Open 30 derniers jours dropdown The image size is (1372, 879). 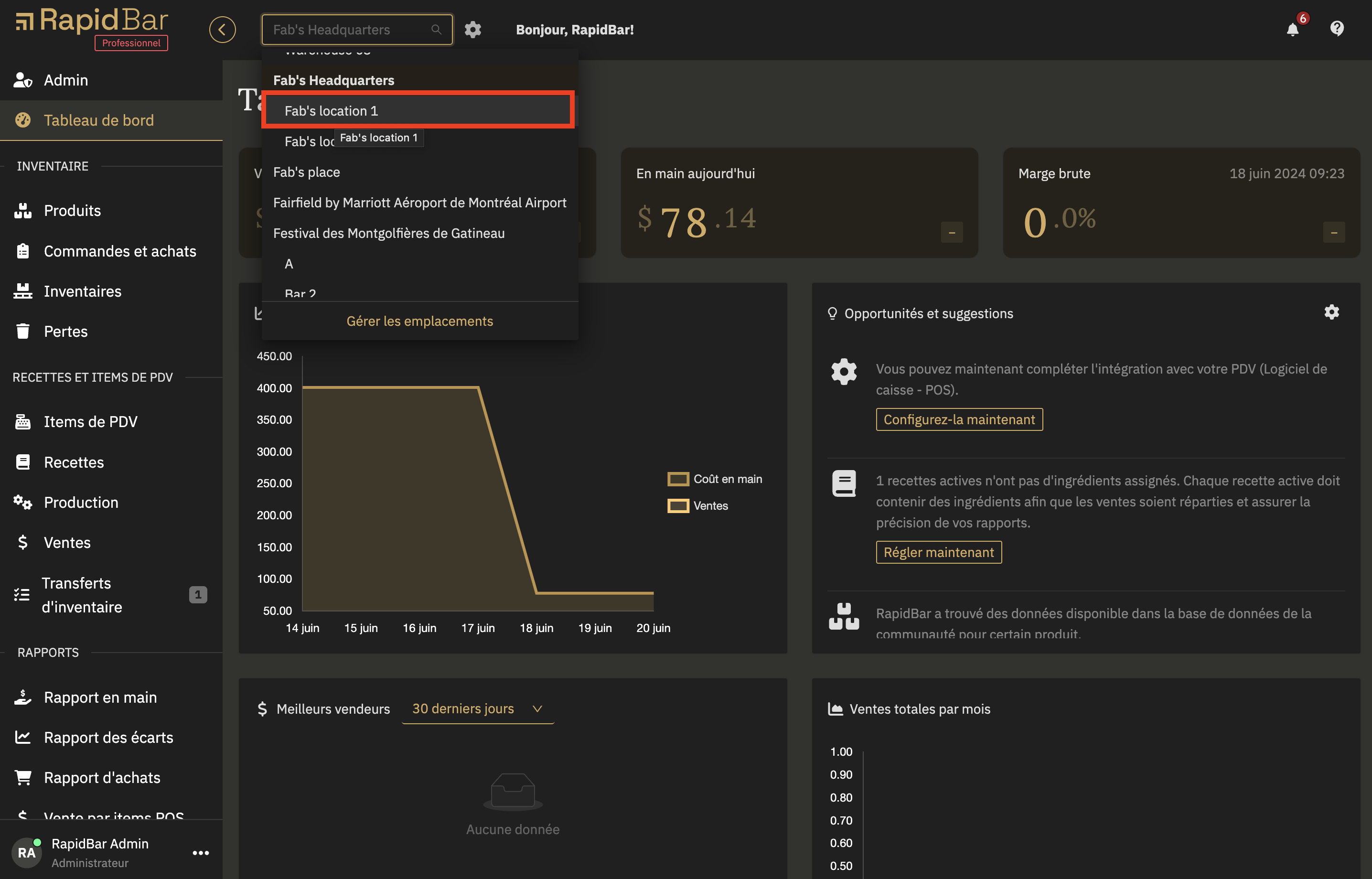pyautogui.click(x=478, y=708)
